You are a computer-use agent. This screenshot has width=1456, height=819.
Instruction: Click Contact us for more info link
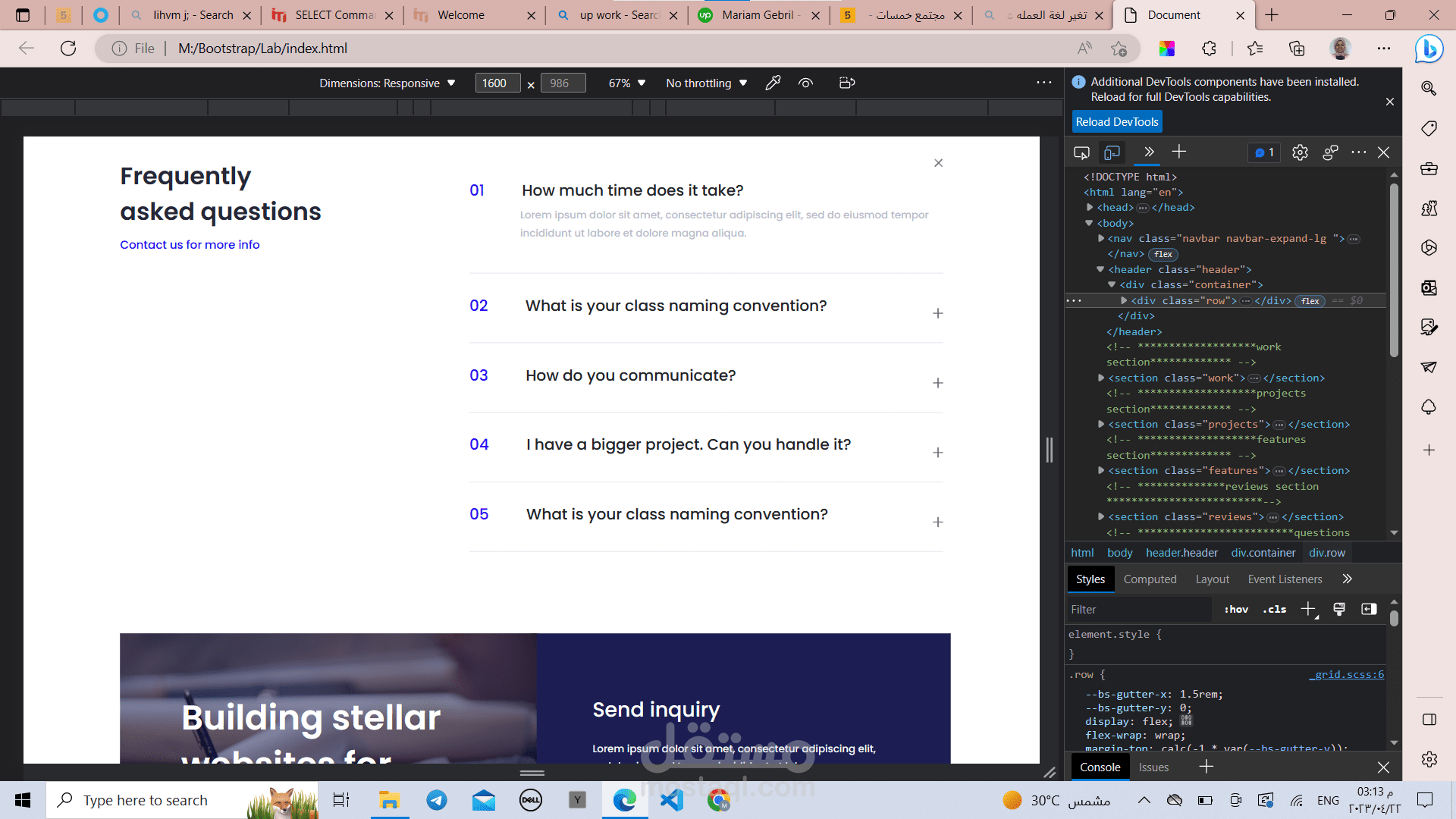click(x=190, y=244)
